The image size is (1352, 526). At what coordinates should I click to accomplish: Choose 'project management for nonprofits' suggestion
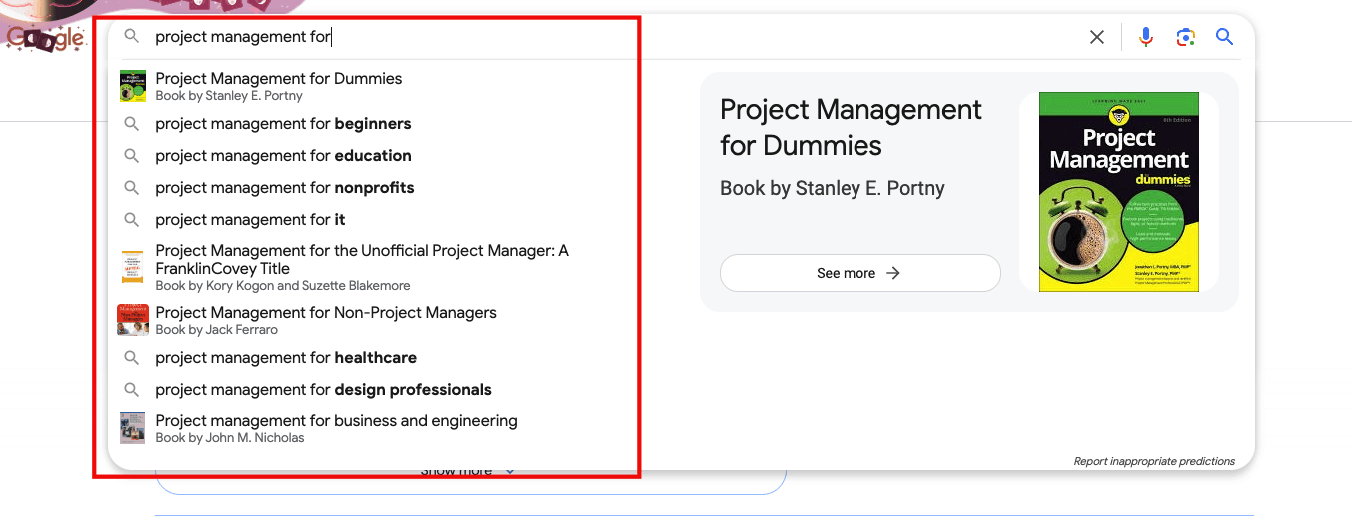click(284, 188)
